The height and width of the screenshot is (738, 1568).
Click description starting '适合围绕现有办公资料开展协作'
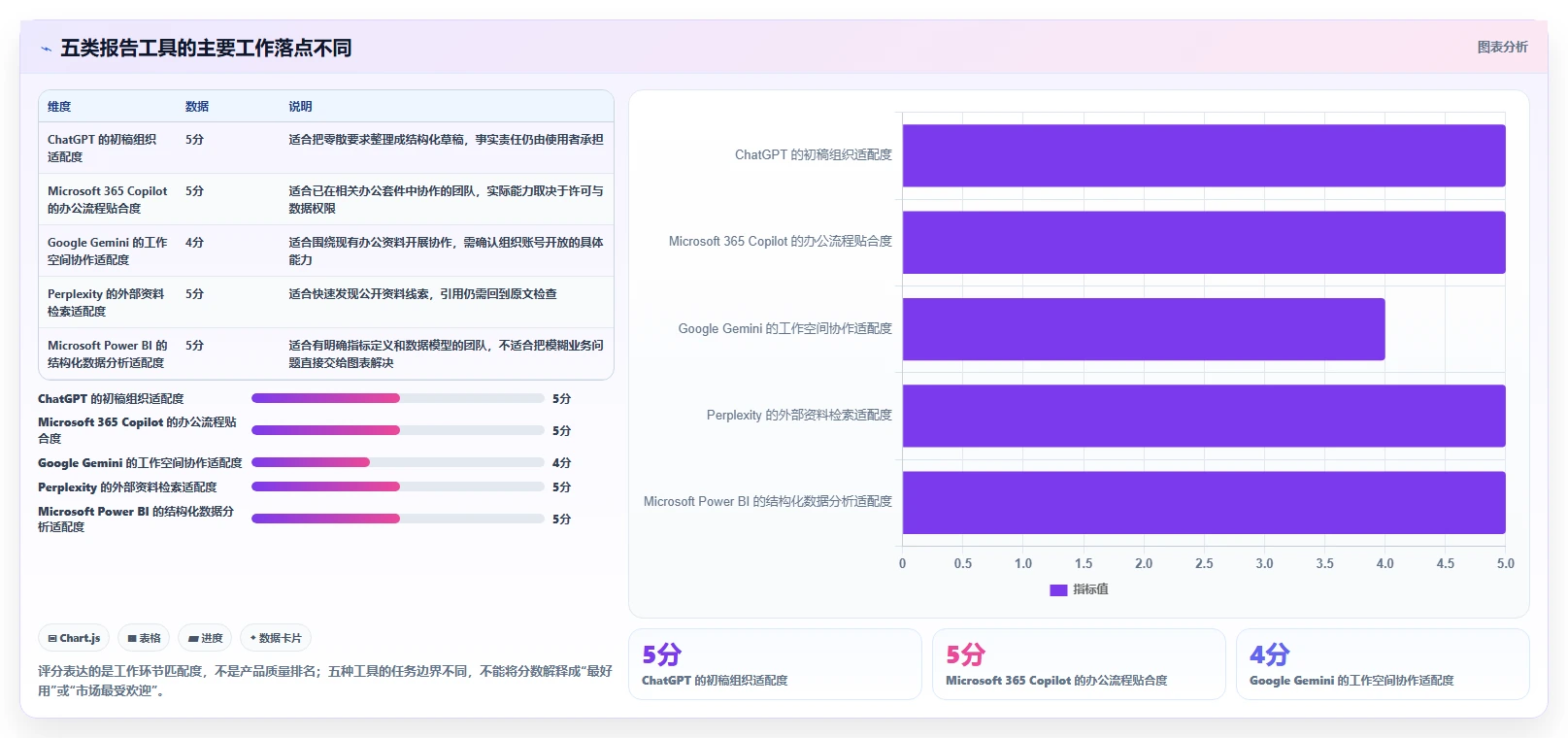446,251
